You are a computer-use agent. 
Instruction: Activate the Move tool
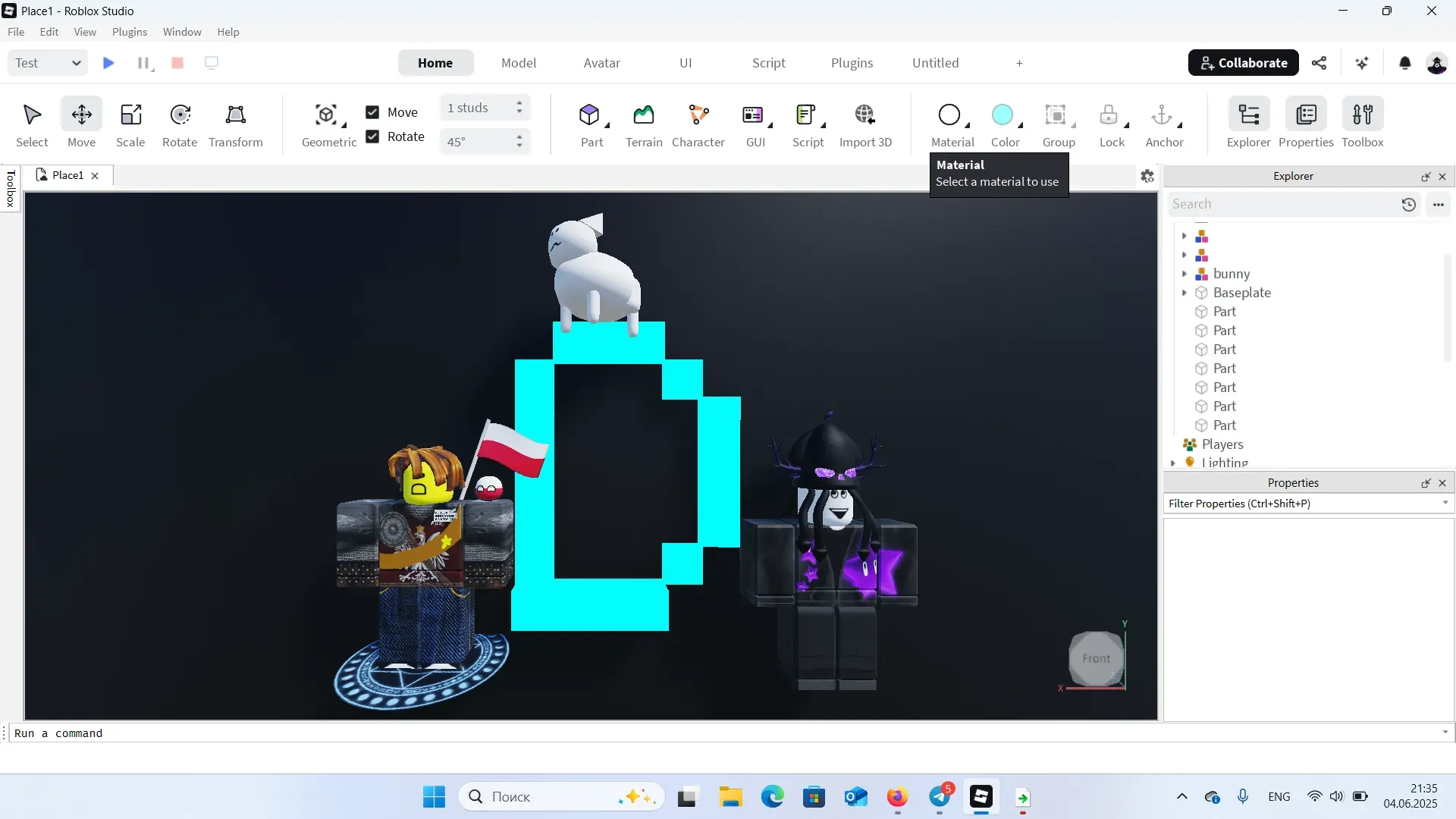click(81, 125)
